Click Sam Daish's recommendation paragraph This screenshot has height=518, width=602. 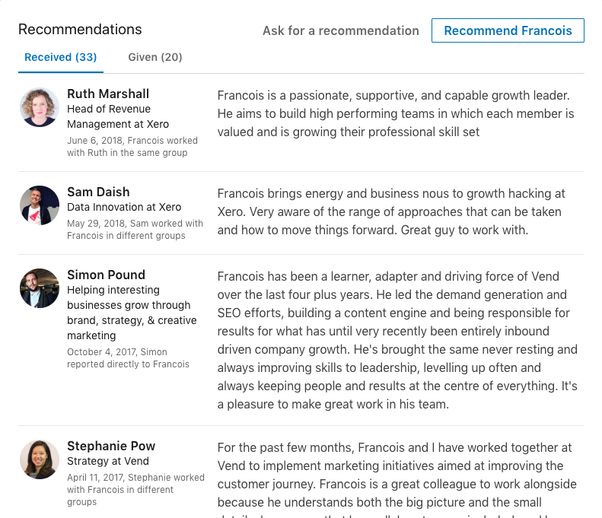391,211
